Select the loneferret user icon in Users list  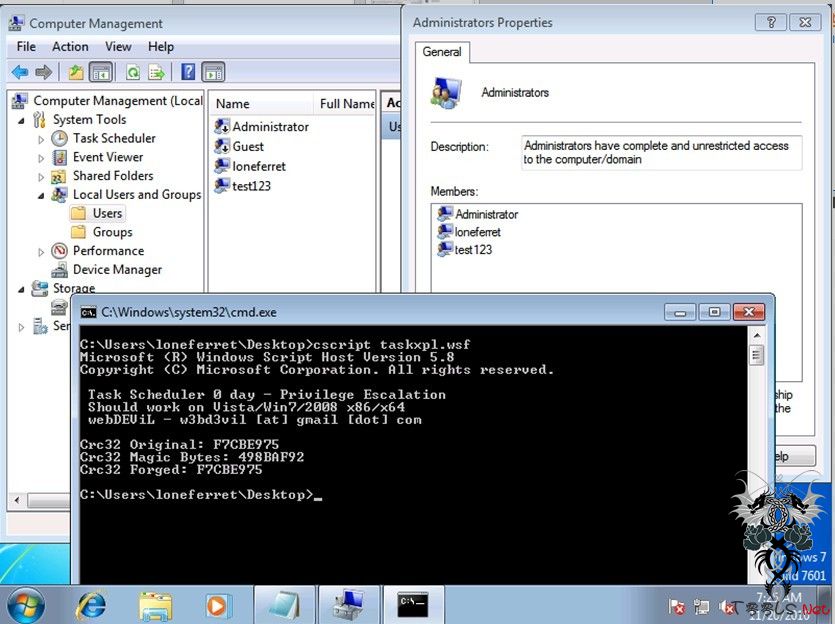click(x=222, y=166)
